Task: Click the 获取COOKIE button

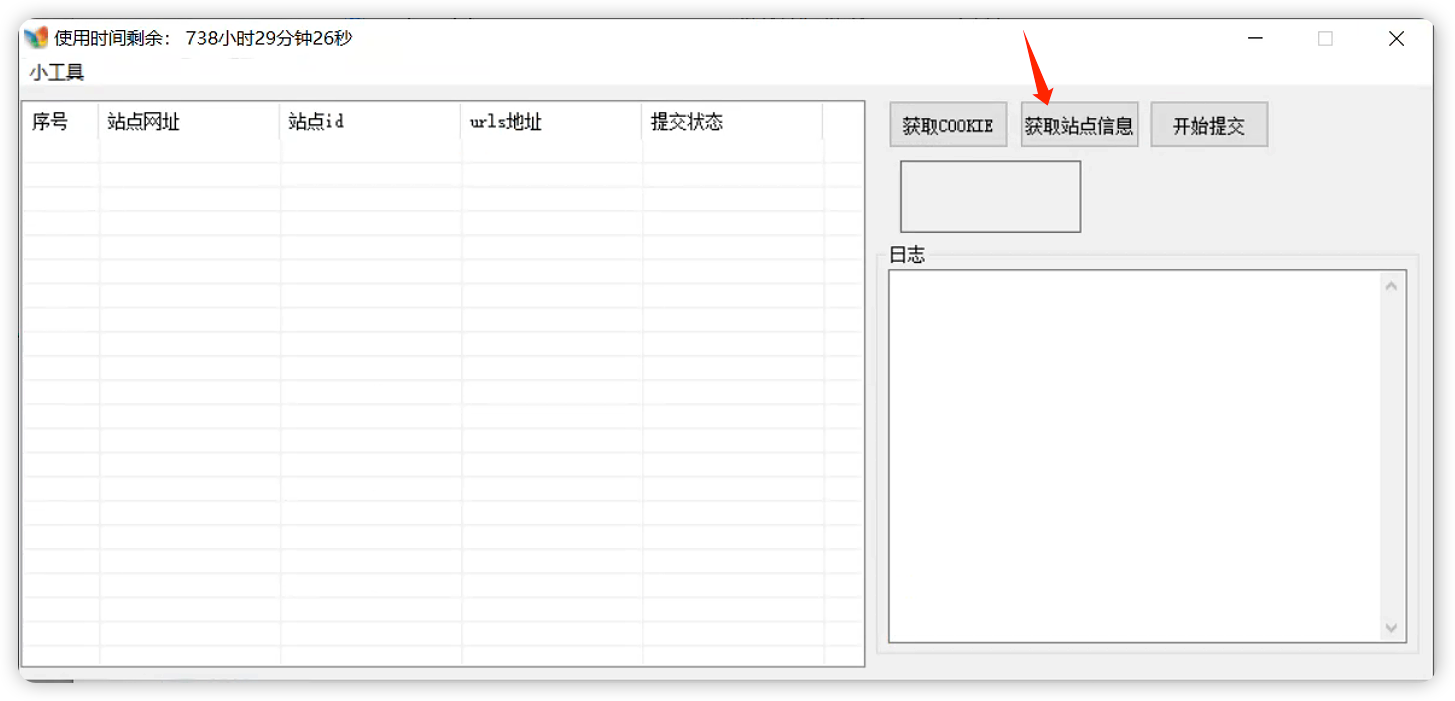Action: [x=948, y=125]
